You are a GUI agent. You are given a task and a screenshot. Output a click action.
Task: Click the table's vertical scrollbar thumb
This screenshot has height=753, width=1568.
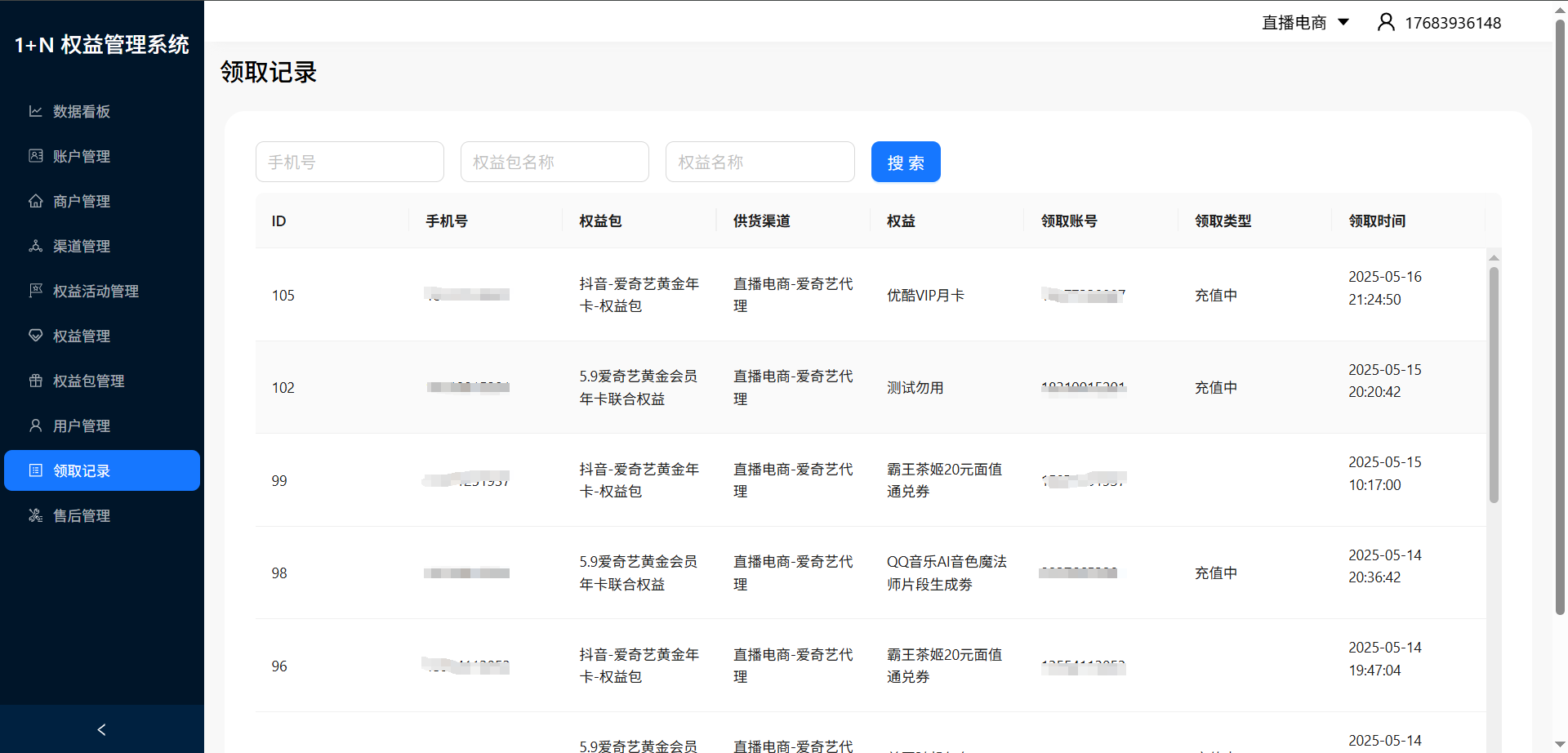[x=1494, y=384]
